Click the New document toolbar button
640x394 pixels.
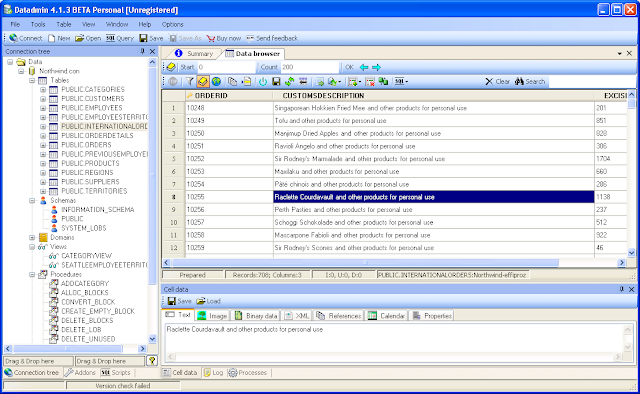(59, 38)
